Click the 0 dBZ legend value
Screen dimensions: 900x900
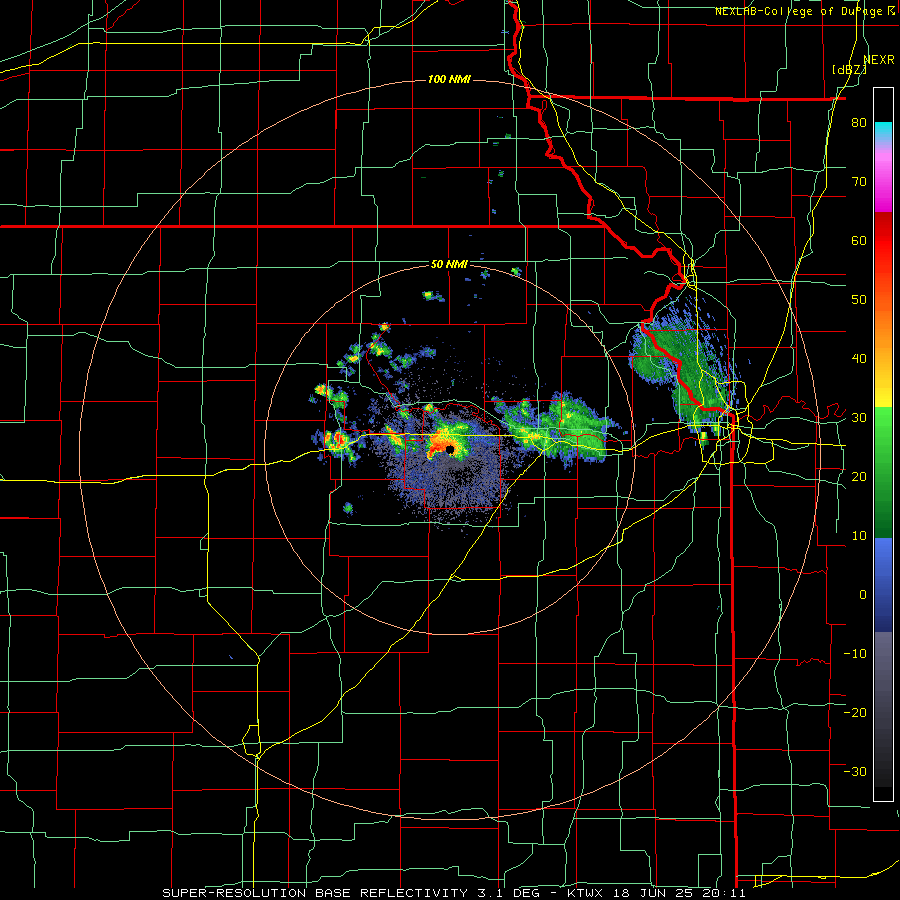[x=862, y=595]
